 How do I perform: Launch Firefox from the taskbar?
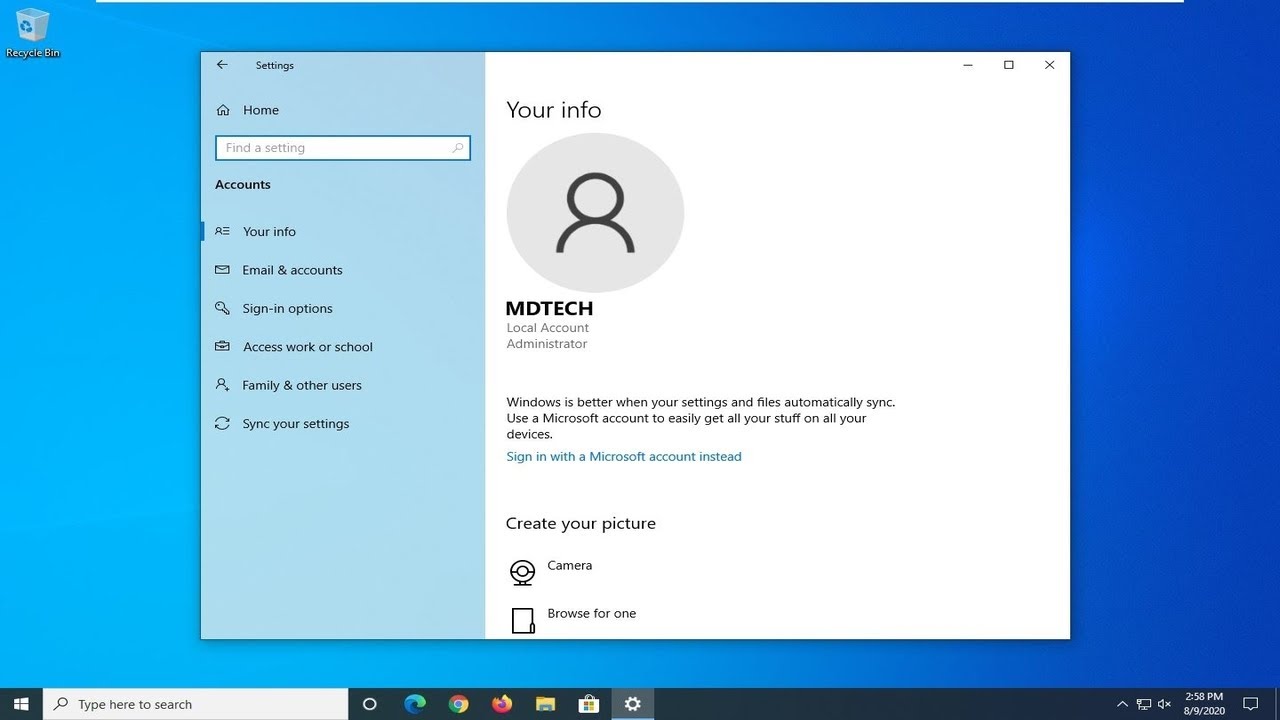[502, 704]
